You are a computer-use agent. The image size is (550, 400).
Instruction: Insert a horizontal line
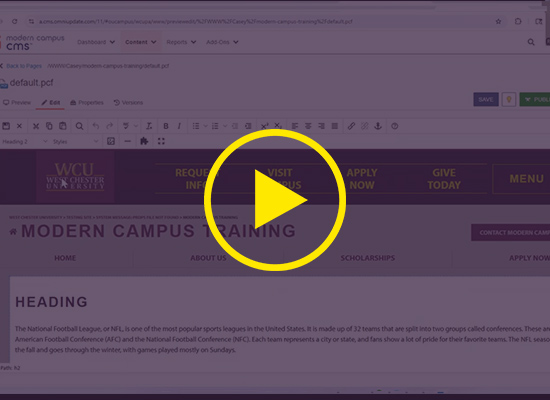128,141
